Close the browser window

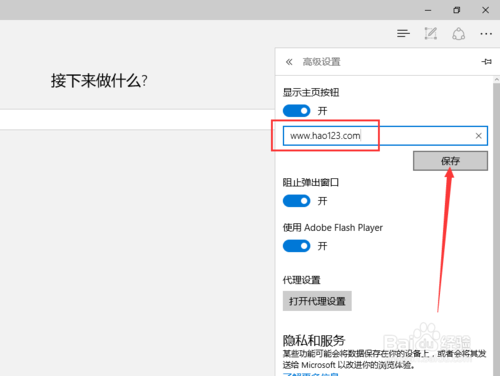pyautogui.click(x=485, y=10)
